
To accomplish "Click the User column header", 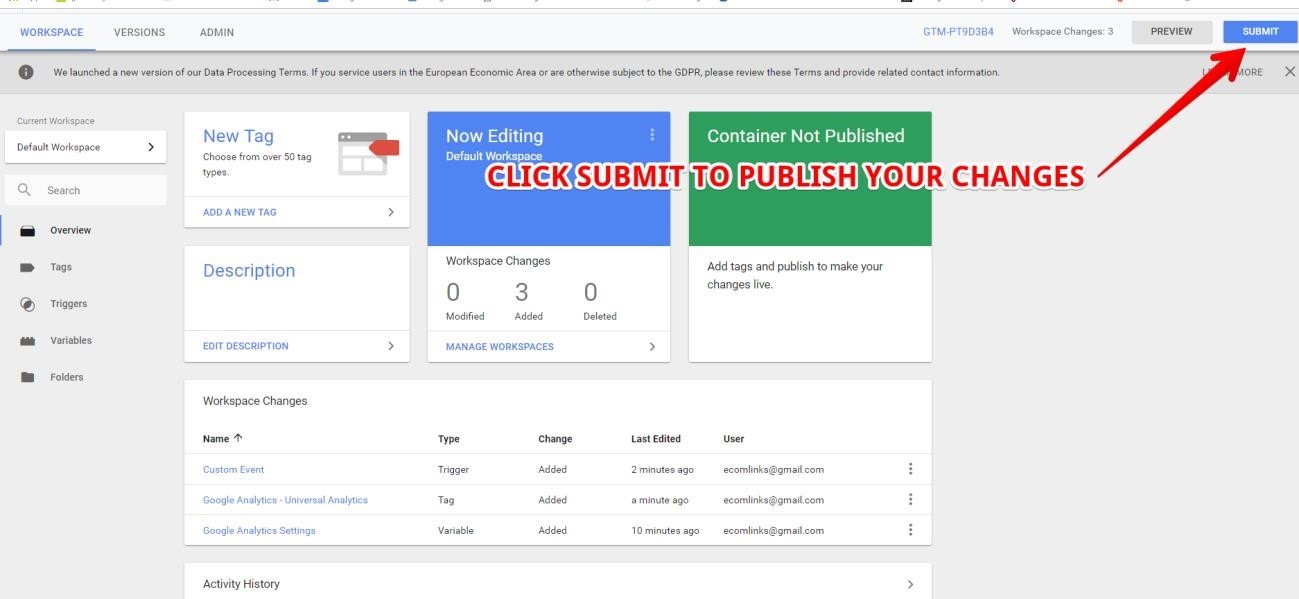I will (734, 439).
